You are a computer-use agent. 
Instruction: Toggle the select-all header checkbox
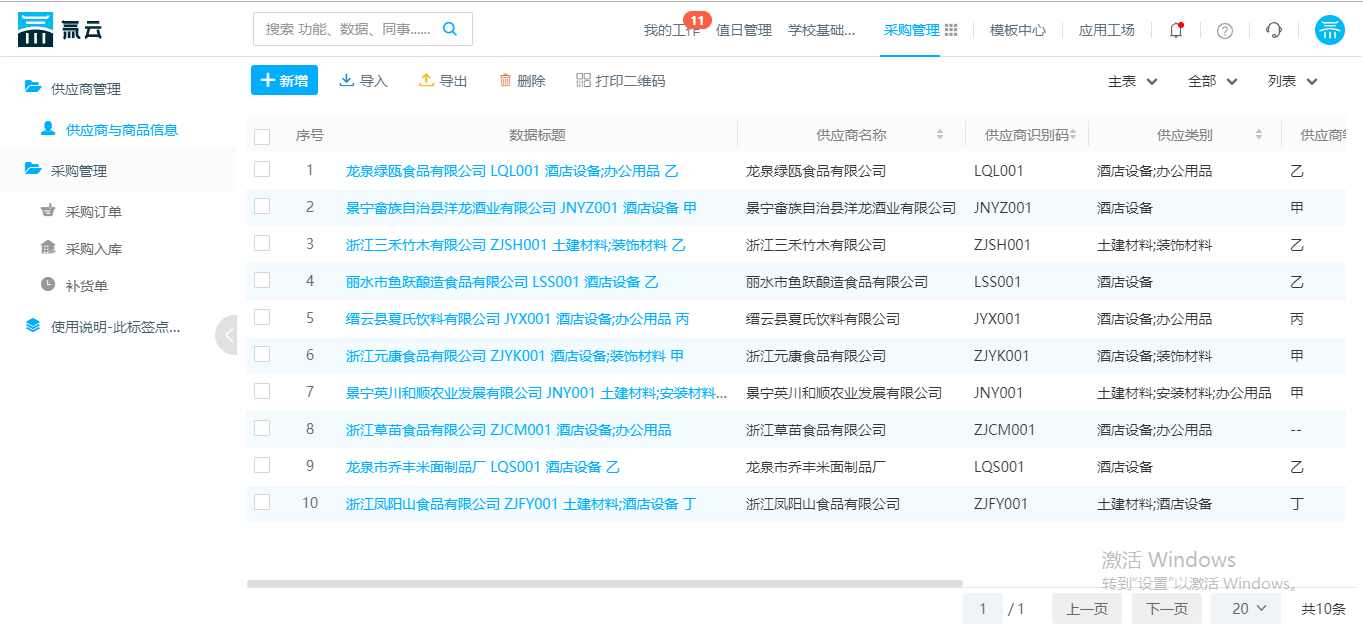262,136
